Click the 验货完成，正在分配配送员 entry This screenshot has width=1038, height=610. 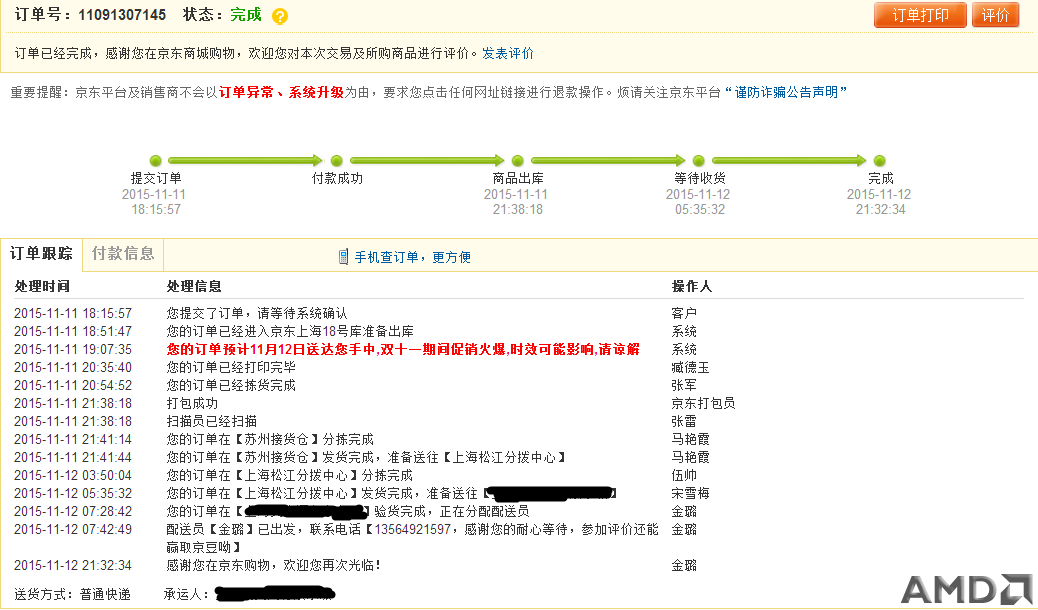[x=348, y=511]
